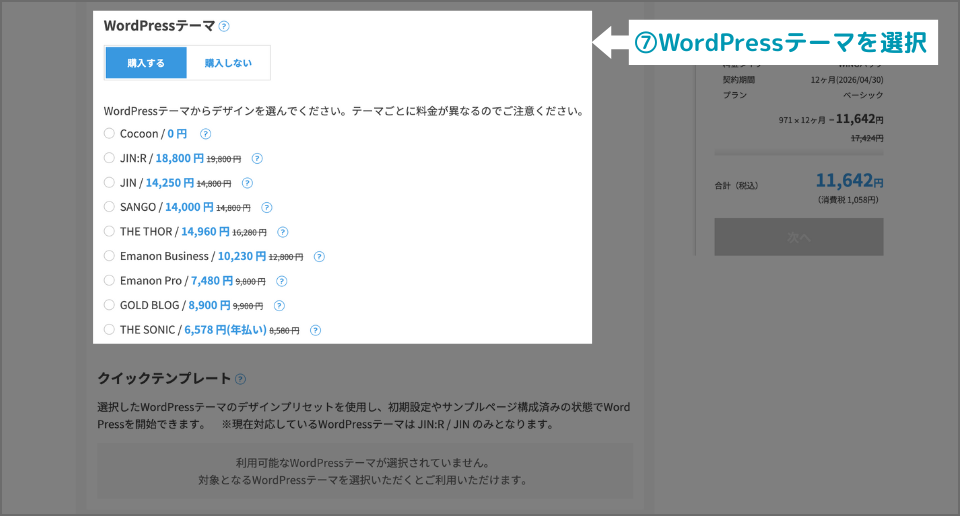
Task: Click the JIN theme label text
Action: click(x=128, y=183)
